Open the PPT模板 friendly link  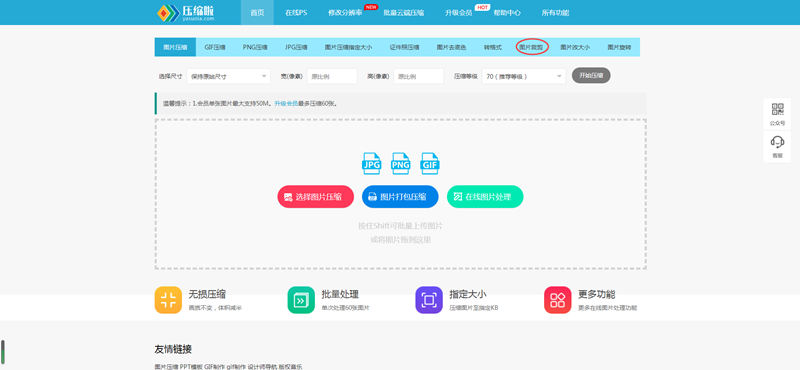(191, 366)
